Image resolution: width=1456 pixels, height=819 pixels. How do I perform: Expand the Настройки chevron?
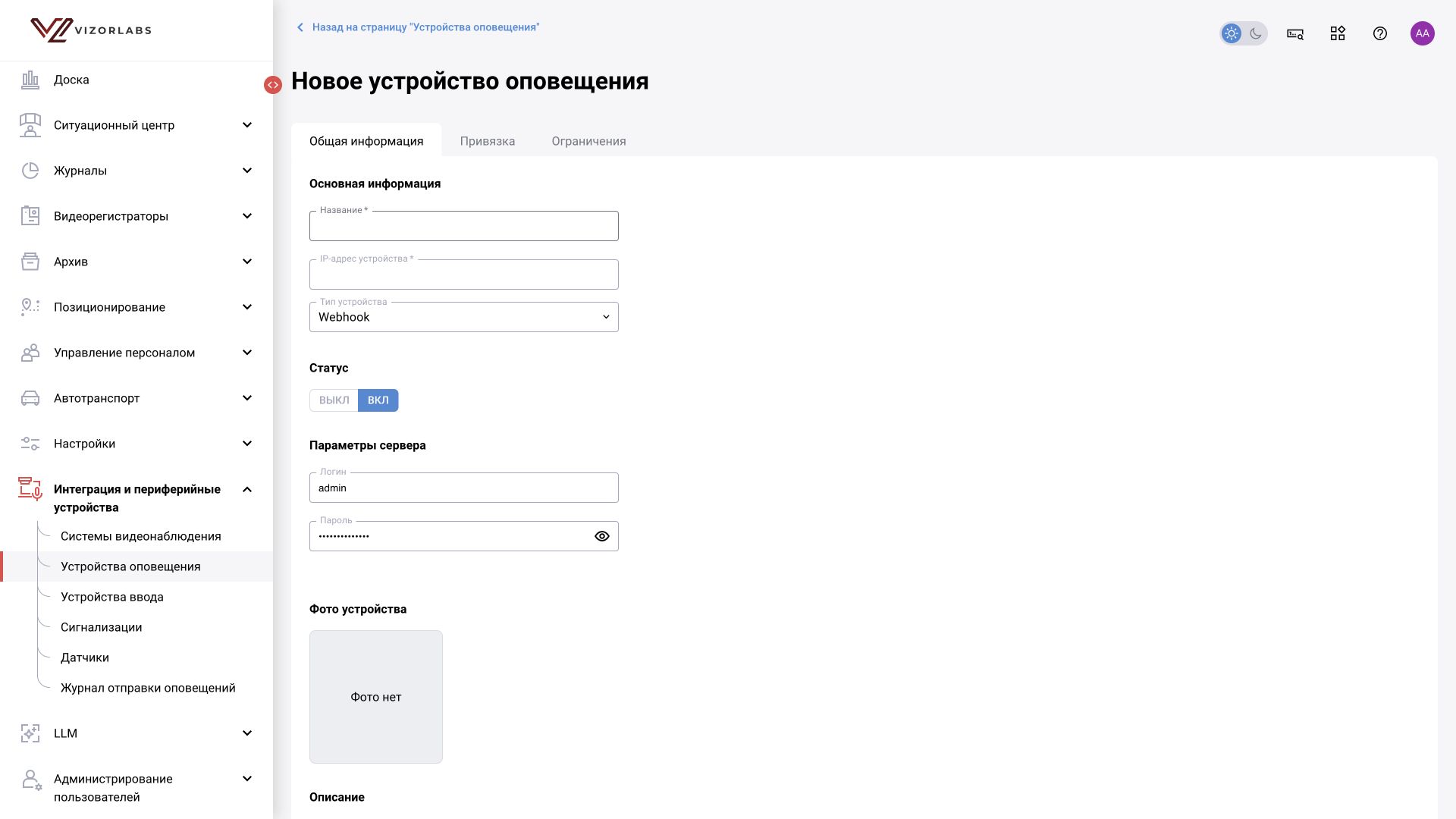247,444
